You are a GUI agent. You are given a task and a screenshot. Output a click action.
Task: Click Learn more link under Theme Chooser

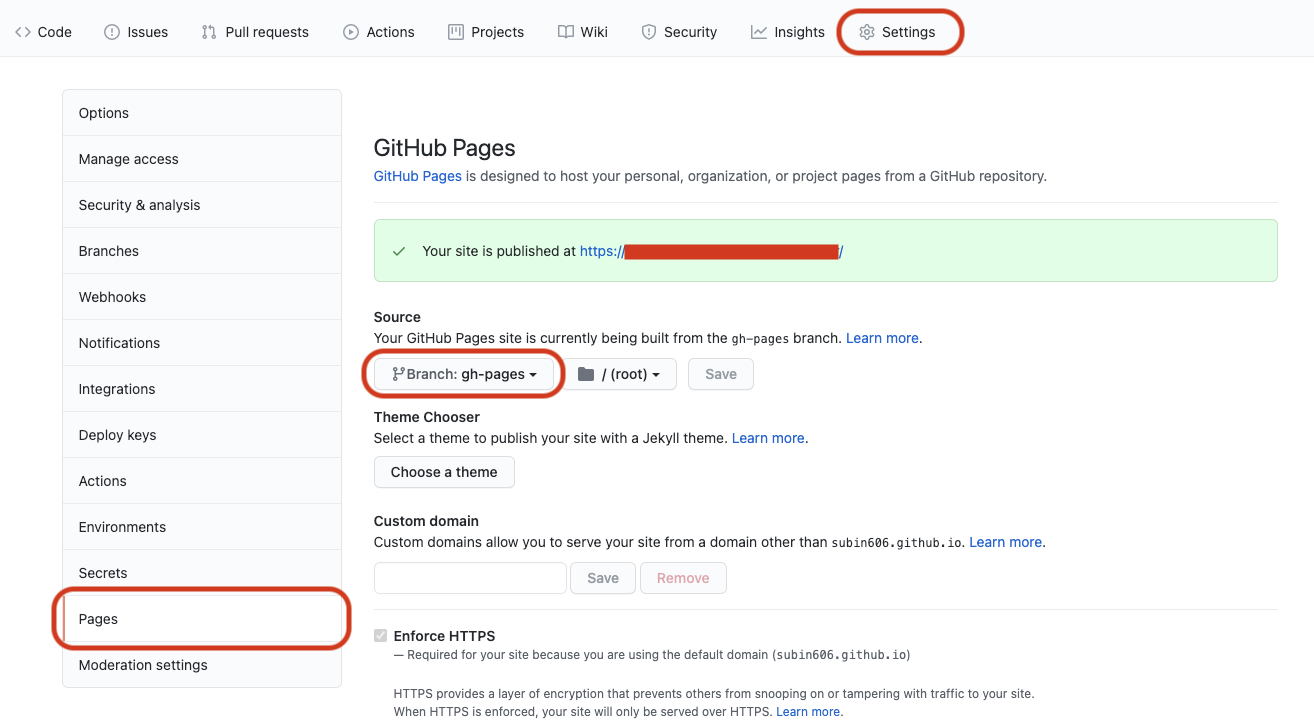tap(768, 438)
